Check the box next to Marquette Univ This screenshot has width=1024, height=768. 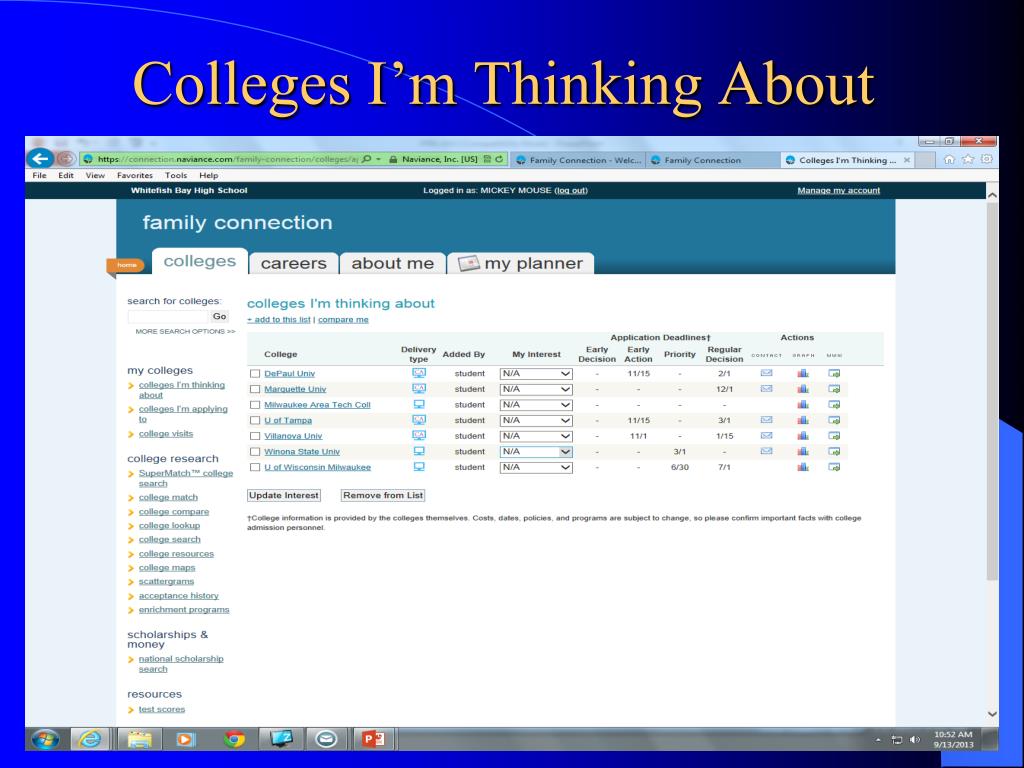pyautogui.click(x=255, y=389)
